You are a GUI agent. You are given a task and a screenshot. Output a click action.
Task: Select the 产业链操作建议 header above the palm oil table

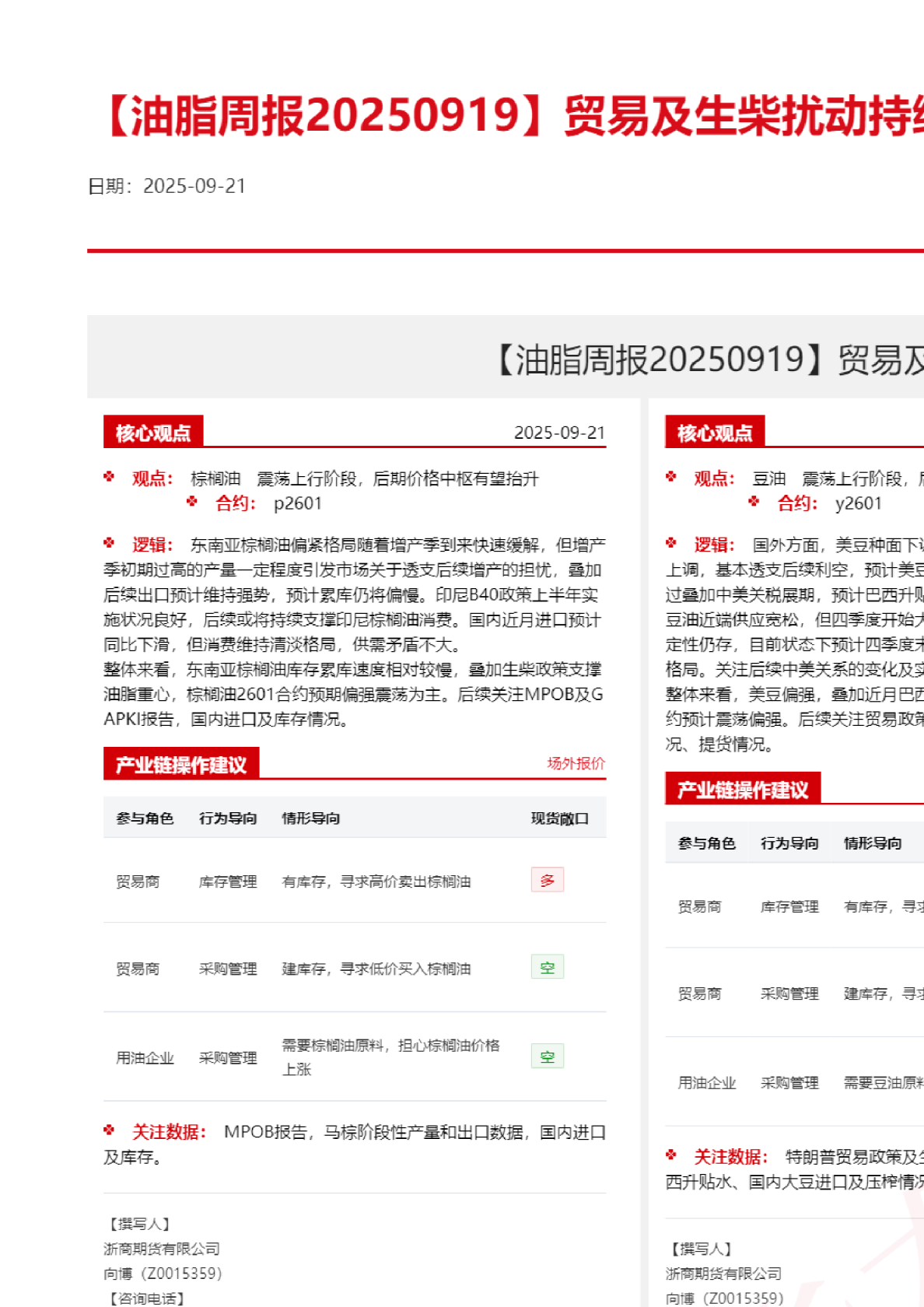pos(181,765)
